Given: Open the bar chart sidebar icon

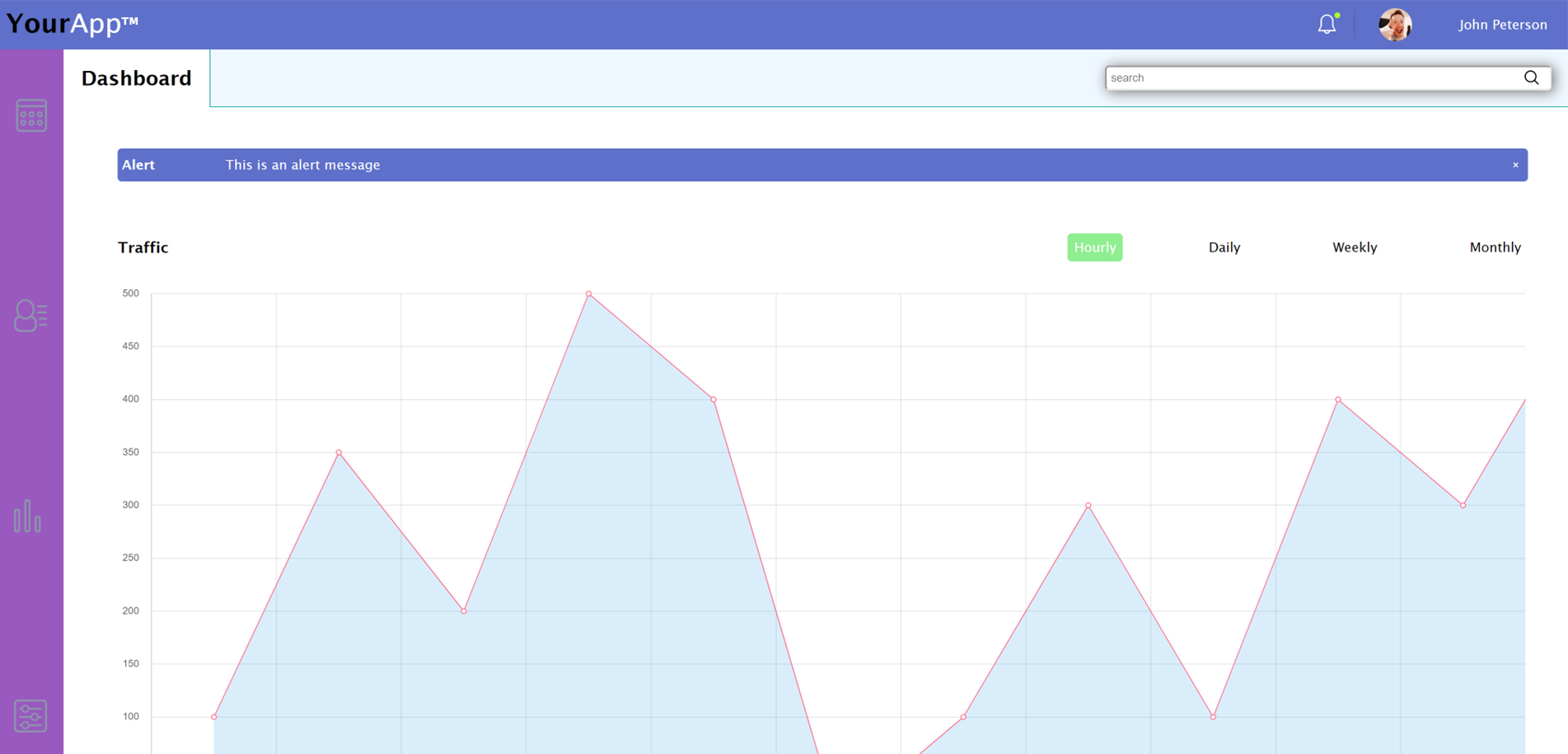Looking at the screenshot, I should pos(27,516).
